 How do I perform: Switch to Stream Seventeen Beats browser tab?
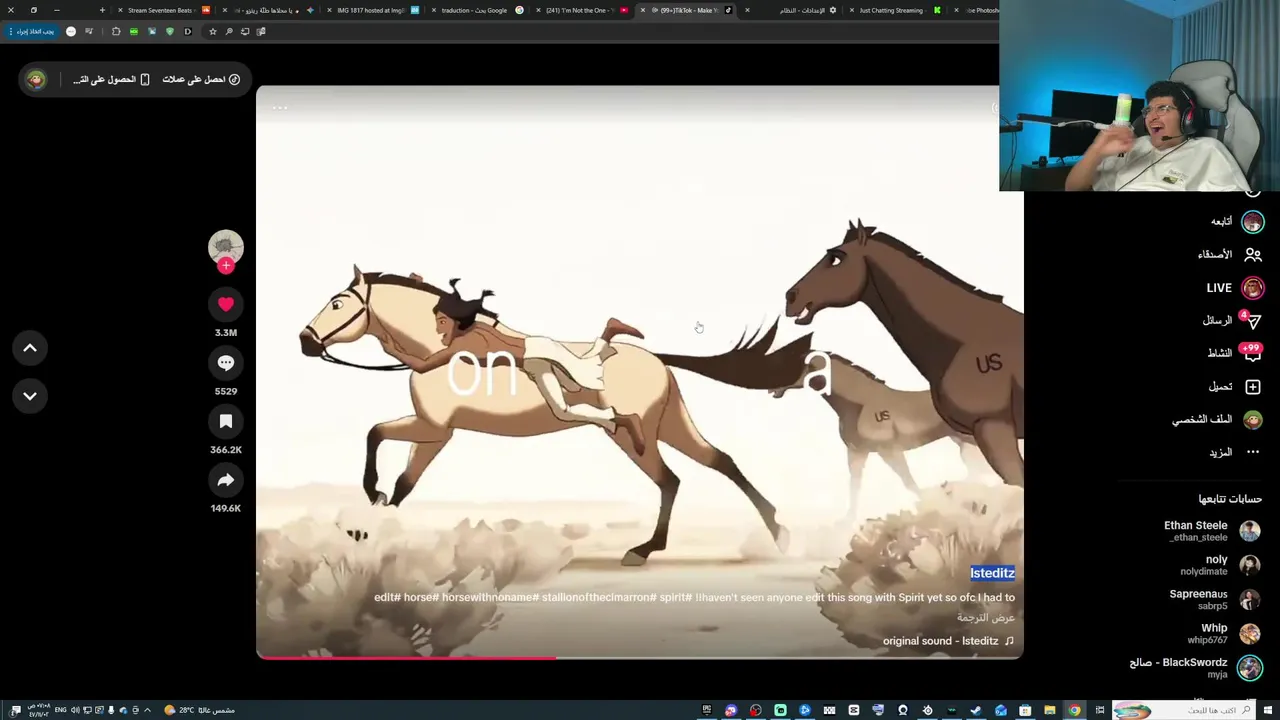pyautogui.click(x=165, y=10)
